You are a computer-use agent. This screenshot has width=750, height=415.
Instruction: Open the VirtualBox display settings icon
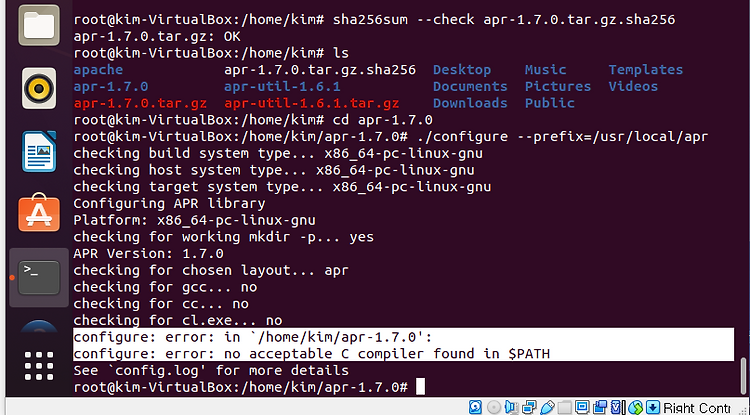(x=582, y=407)
